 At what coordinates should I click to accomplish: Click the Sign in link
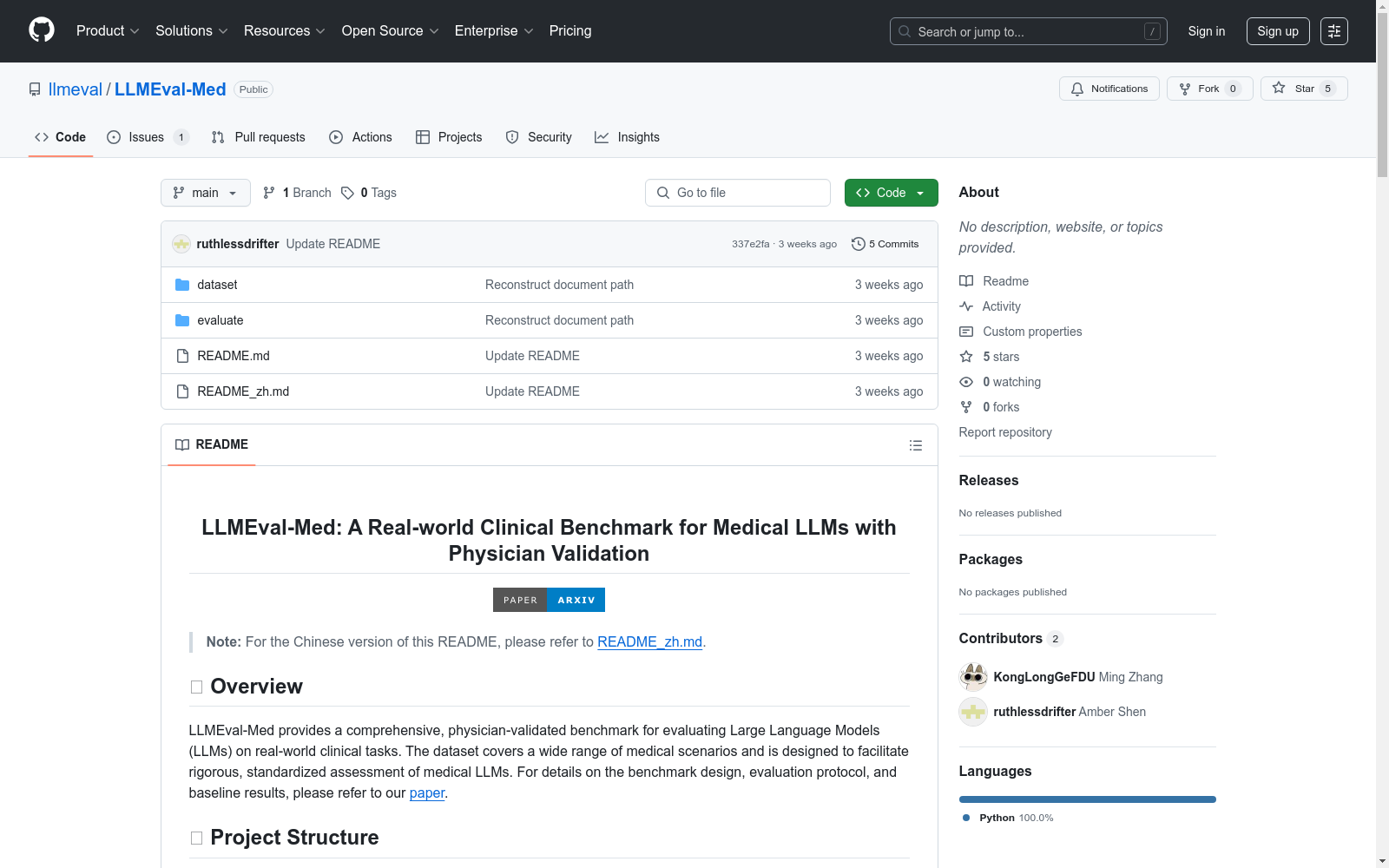1207,31
